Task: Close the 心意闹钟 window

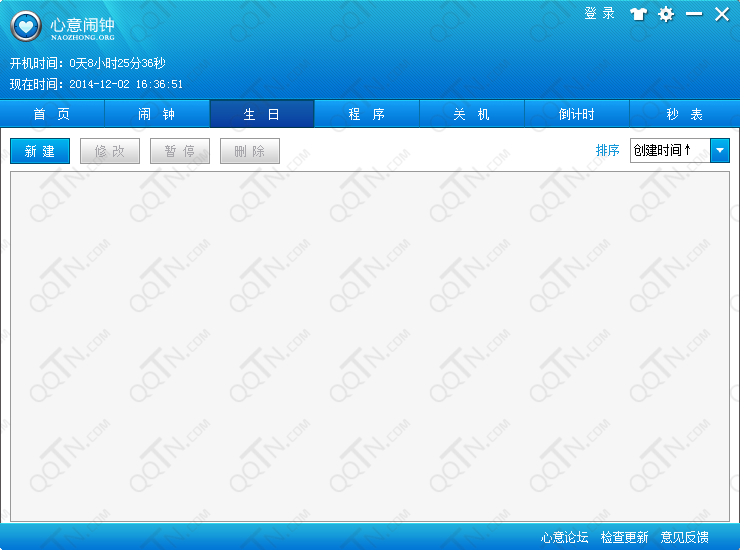Action: tap(721, 14)
